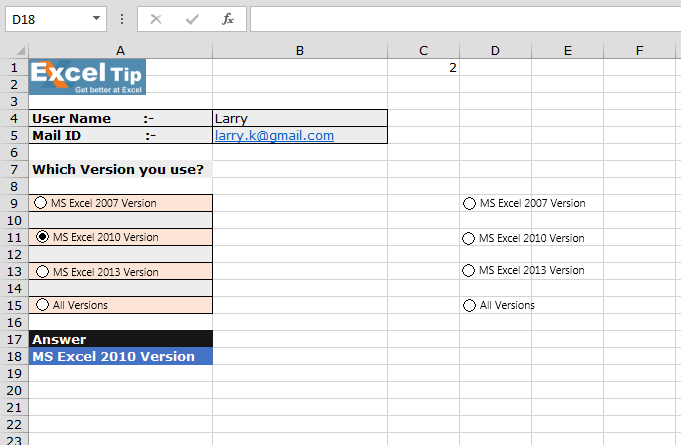Image resolution: width=681 pixels, height=445 pixels.
Task: Select row 18 header
Action: click(x=14, y=356)
